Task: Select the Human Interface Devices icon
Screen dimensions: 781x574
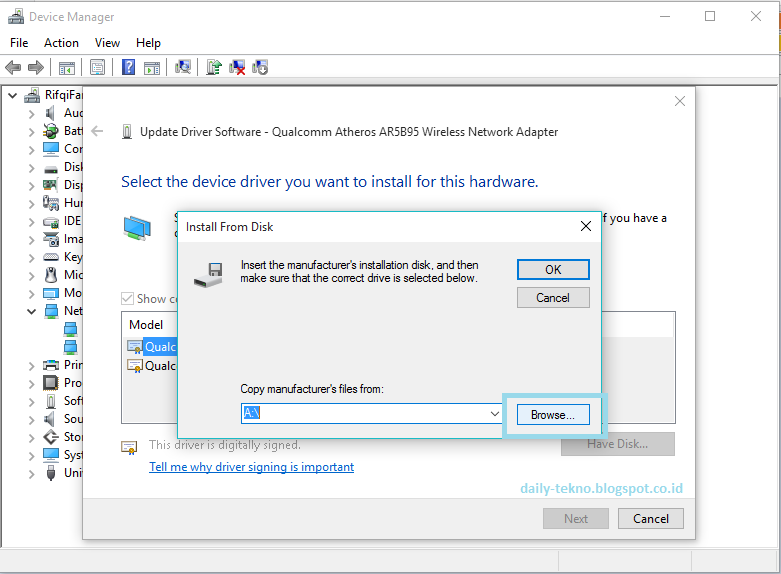Action: 50,203
